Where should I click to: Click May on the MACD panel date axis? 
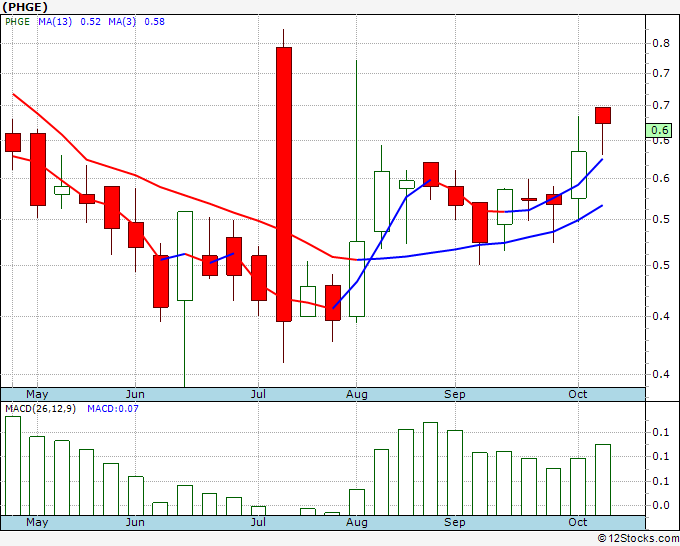[x=37, y=522]
